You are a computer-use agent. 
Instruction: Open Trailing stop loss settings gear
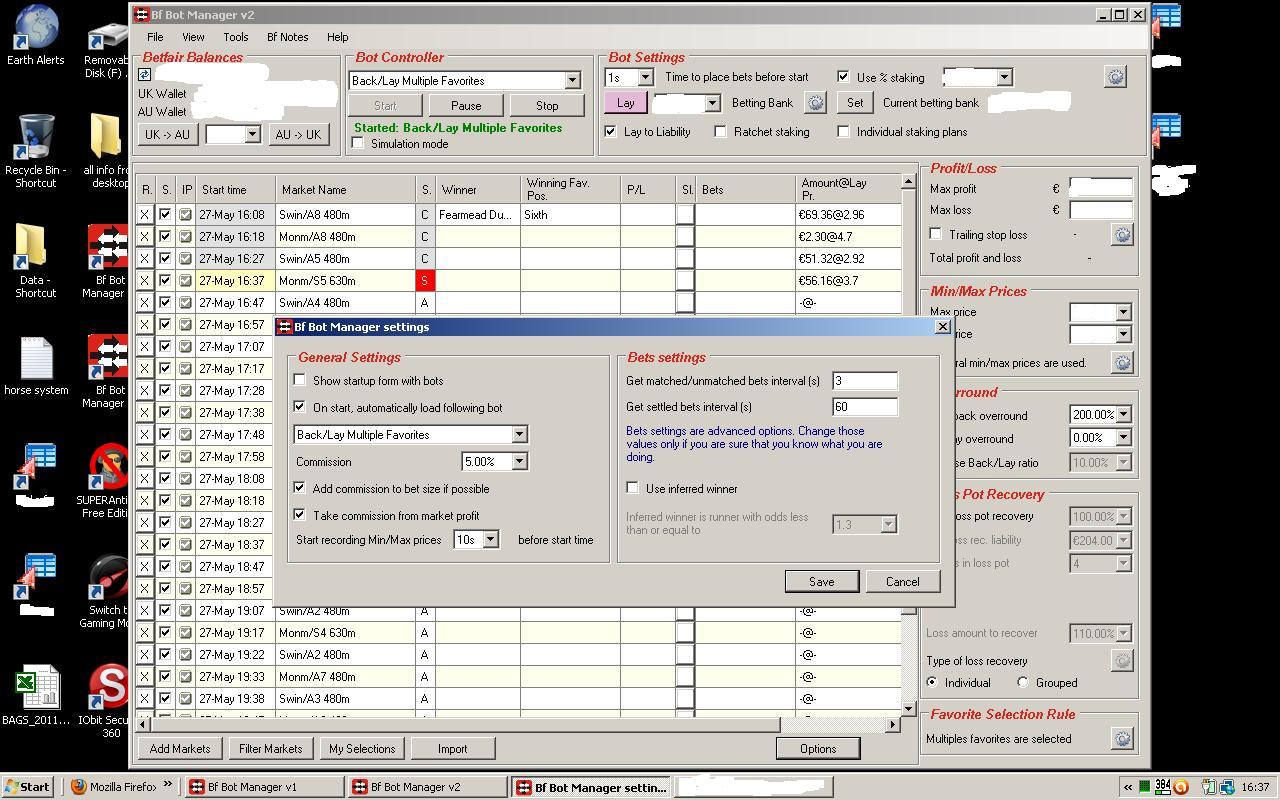coord(1122,234)
